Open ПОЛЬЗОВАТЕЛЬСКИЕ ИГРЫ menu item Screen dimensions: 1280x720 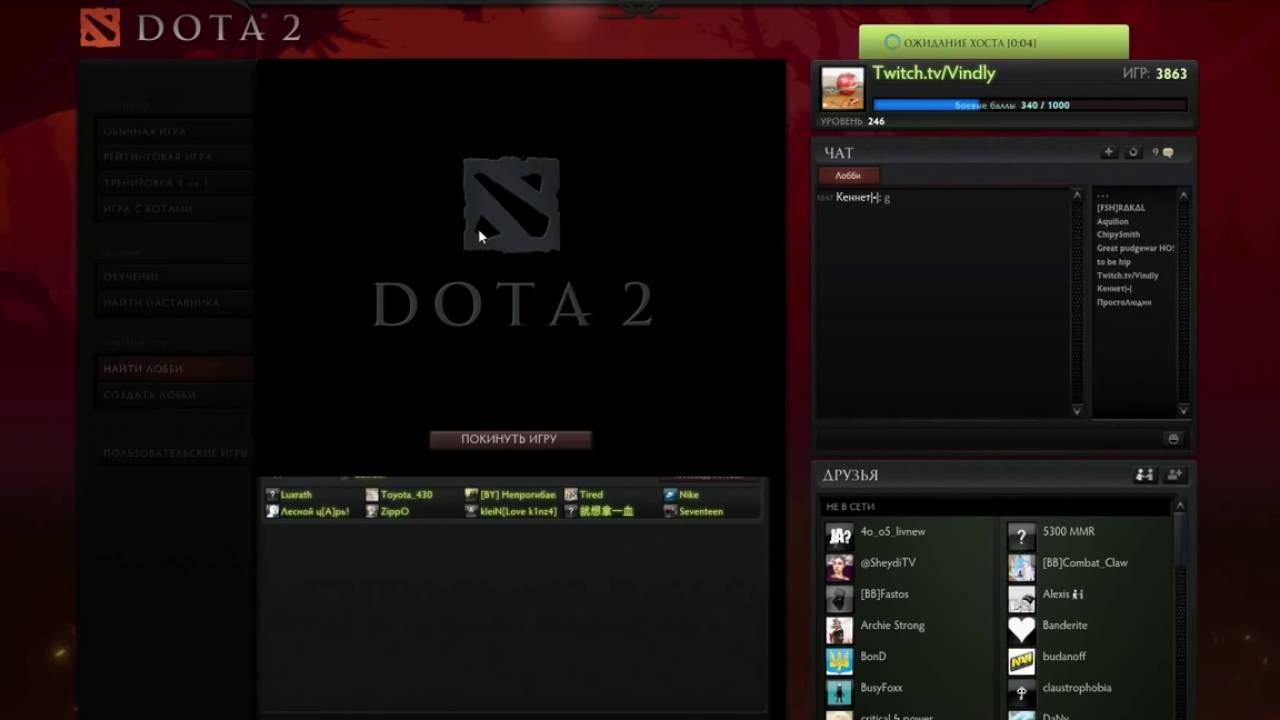point(174,453)
